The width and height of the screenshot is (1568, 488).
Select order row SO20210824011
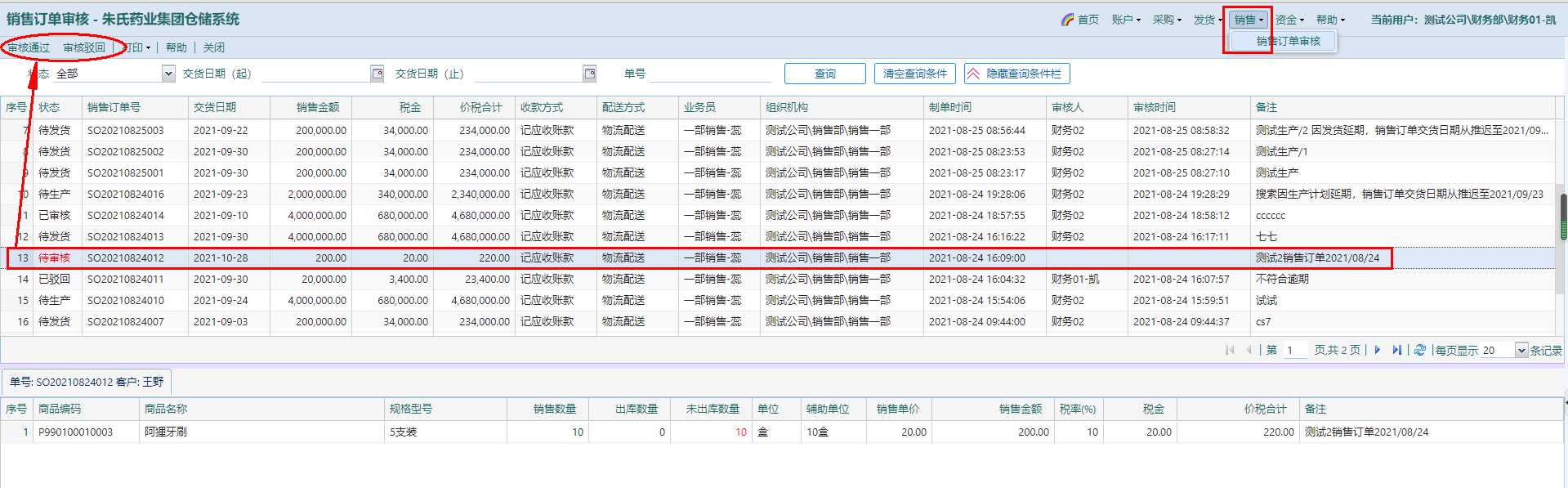(x=126, y=279)
